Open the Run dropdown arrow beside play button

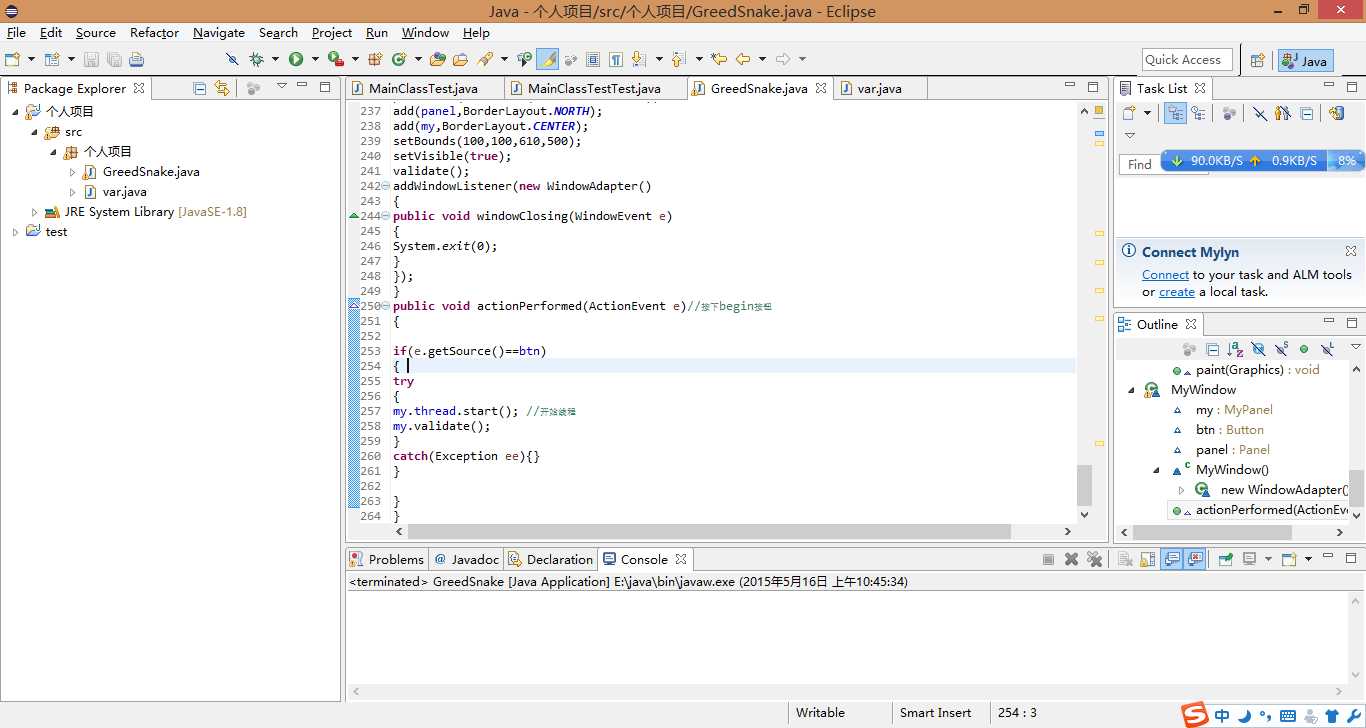pyautogui.click(x=314, y=59)
